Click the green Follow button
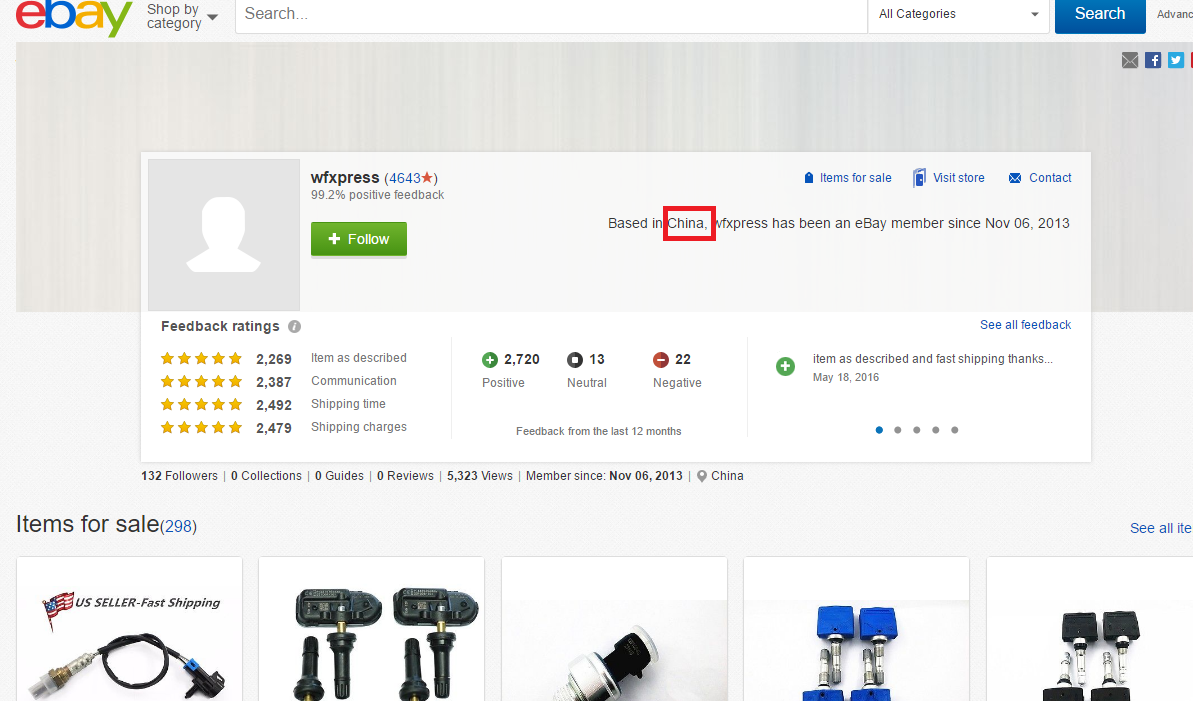1193x701 pixels. (358, 239)
